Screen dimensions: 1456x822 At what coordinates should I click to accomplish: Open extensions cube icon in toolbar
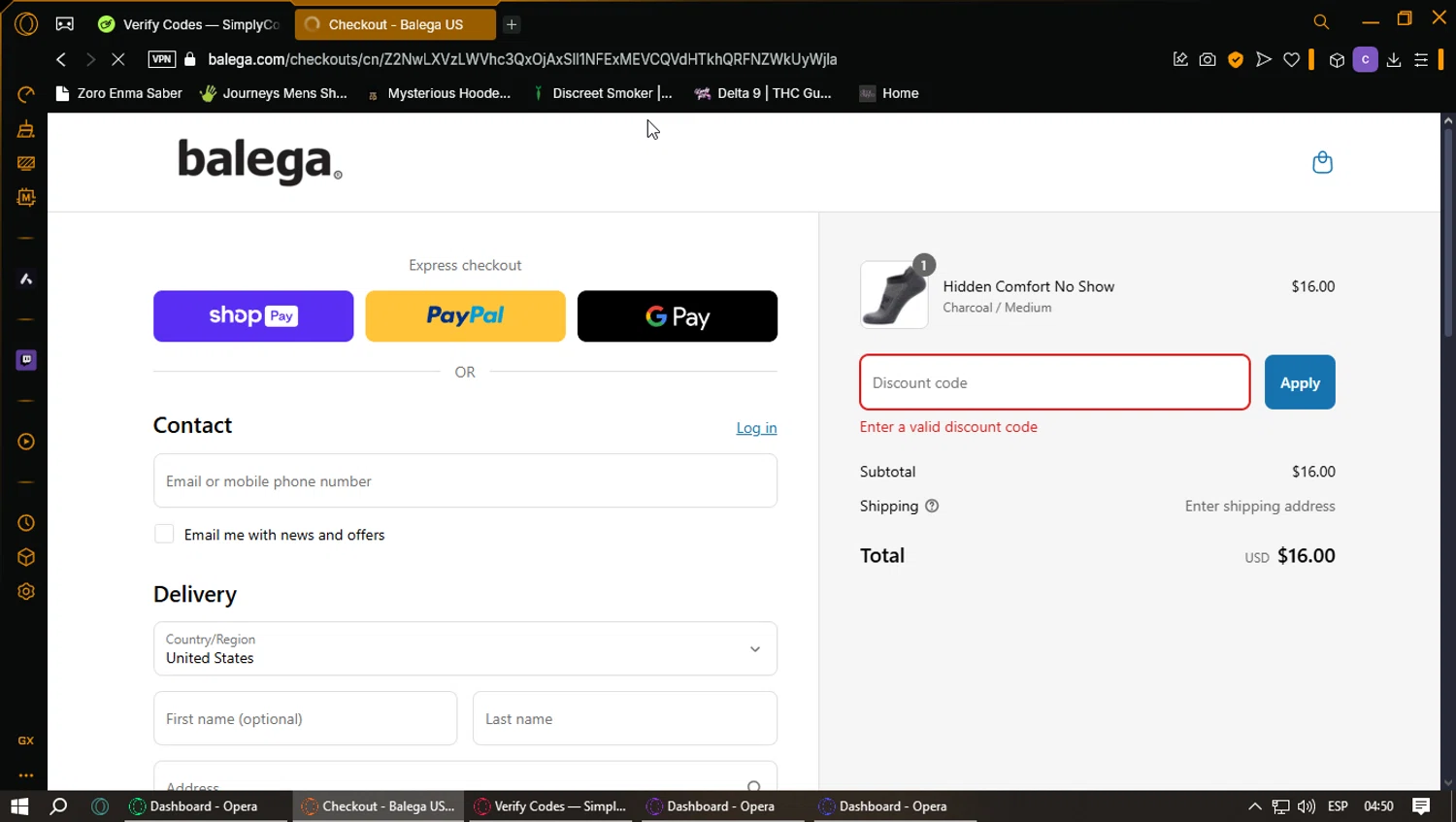point(1337,59)
